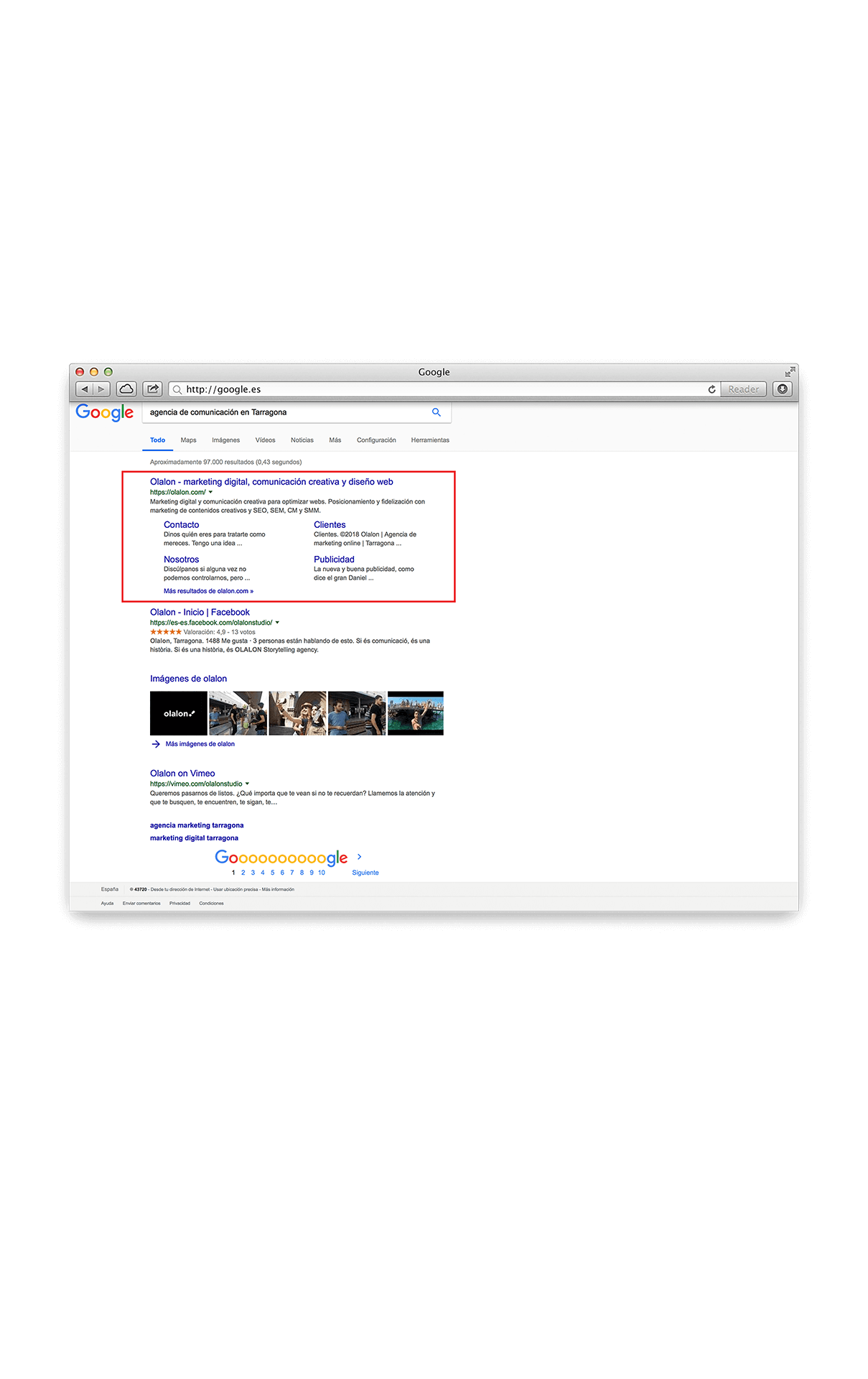Viewport: 868px width, 1379px height.
Task: Open Olalon - Inicio | Facebook result
Action: (200, 613)
